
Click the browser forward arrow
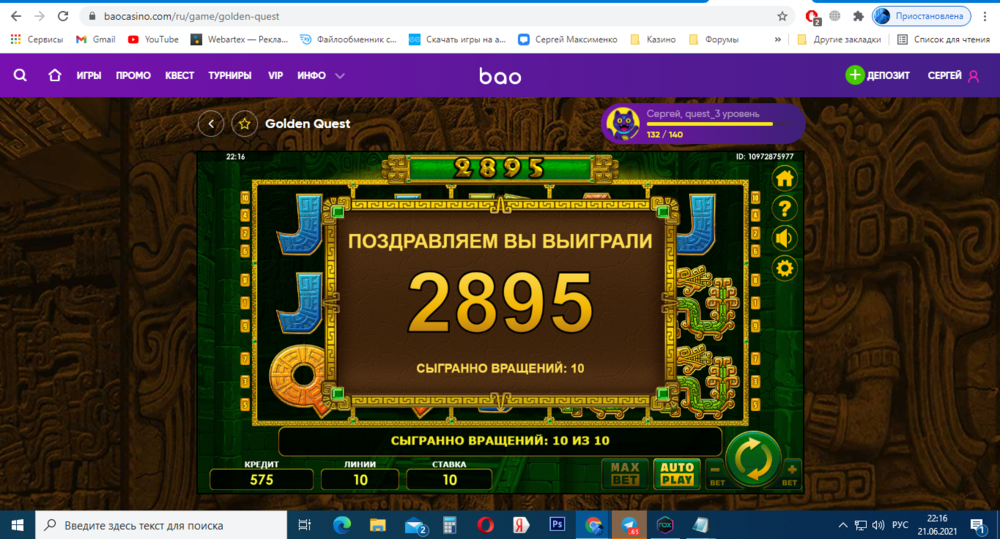pyautogui.click(x=40, y=16)
